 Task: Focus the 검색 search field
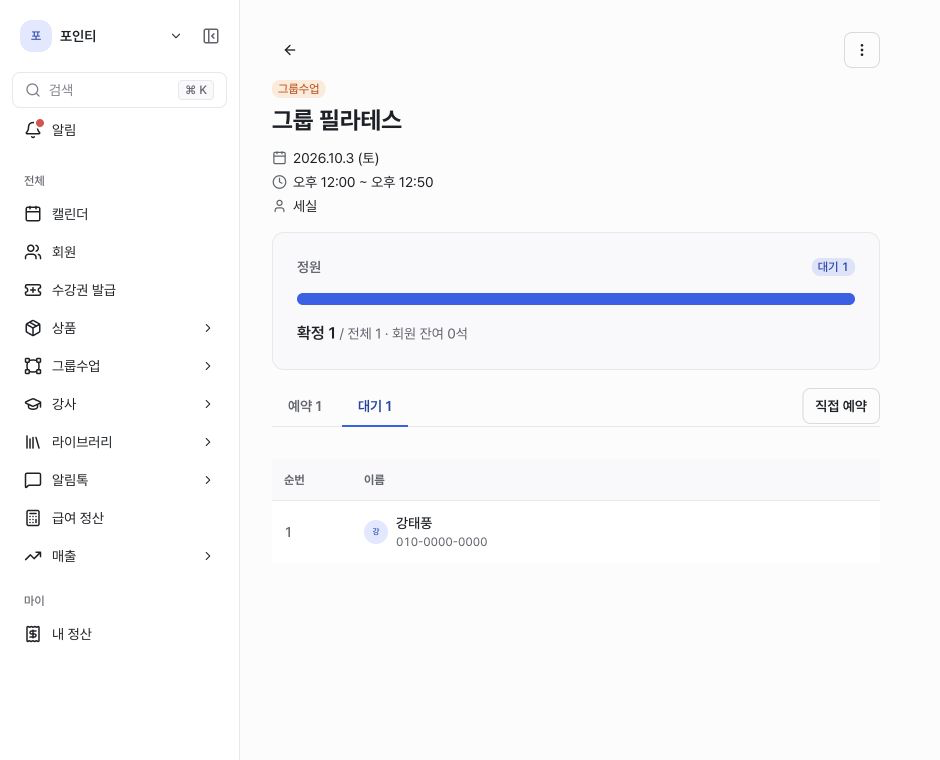click(119, 90)
